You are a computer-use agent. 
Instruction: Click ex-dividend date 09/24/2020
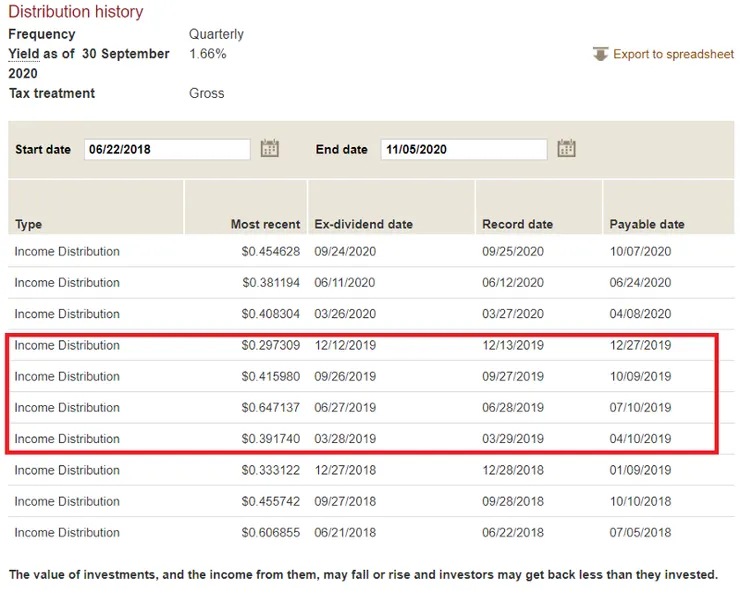click(345, 252)
